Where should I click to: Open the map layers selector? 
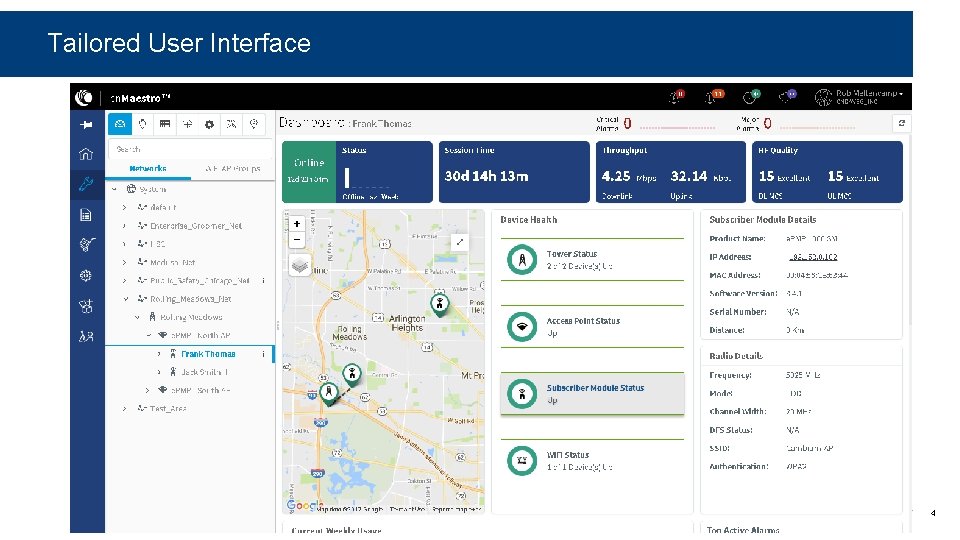point(299,265)
